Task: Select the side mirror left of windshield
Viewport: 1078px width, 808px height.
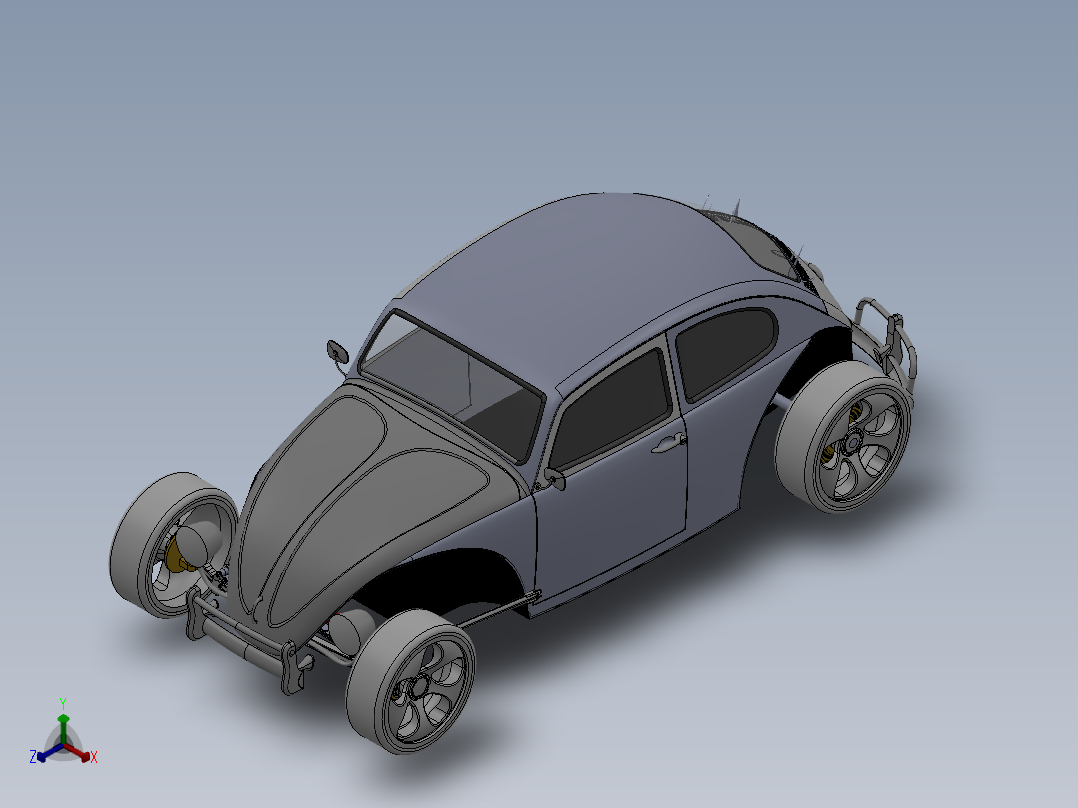Action: tap(338, 352)
